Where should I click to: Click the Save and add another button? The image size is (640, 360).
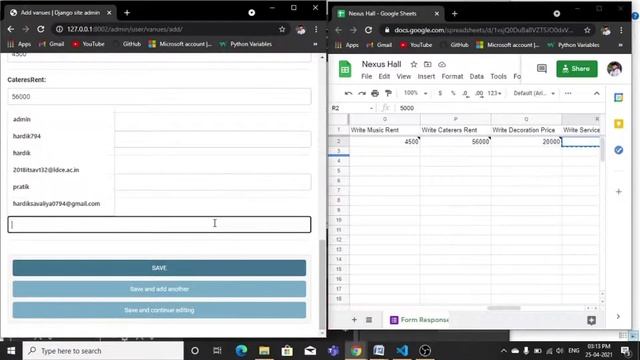159,289
